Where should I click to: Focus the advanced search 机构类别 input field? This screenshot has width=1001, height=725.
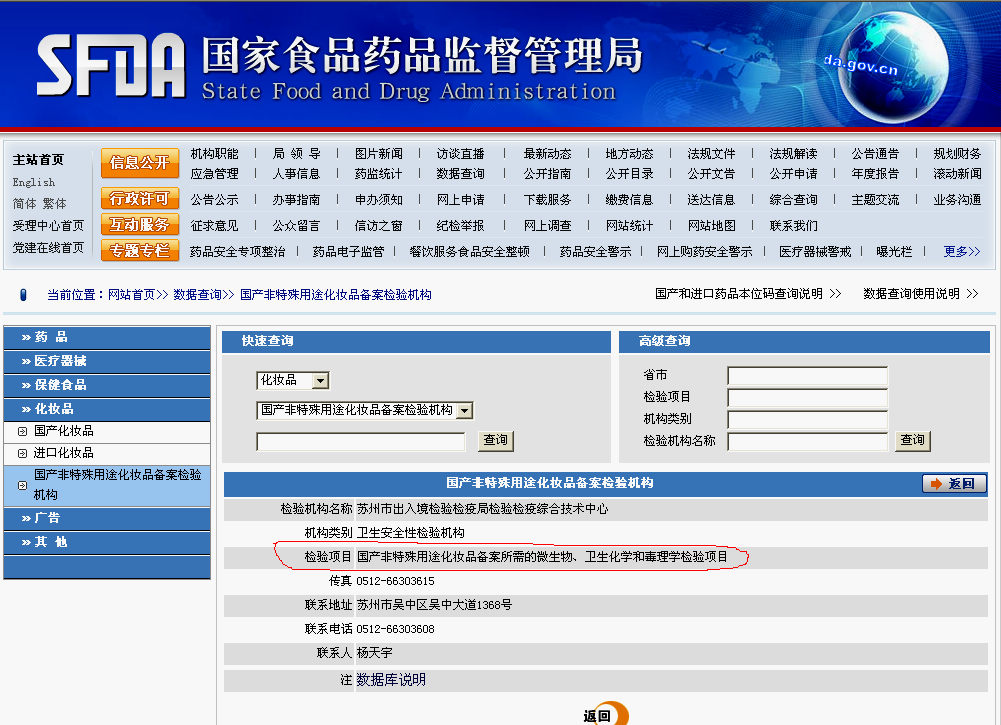[808, 419]
